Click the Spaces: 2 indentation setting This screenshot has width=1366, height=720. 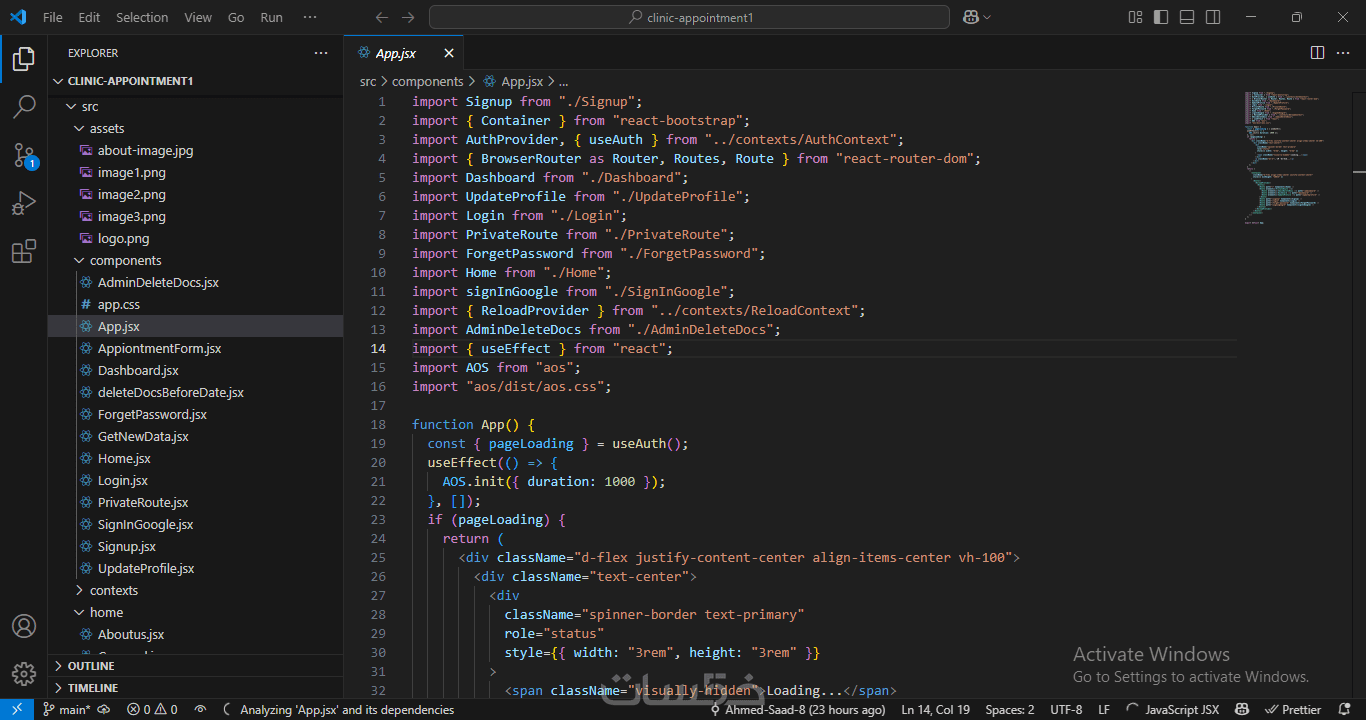[x=1010, y=709]
